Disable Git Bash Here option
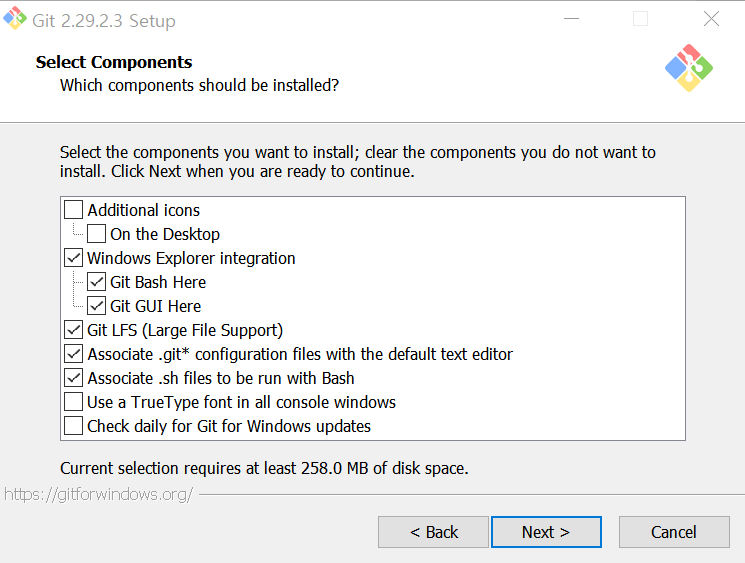The width and height of the screenshot is (745, 563). (x=97, y=282)
